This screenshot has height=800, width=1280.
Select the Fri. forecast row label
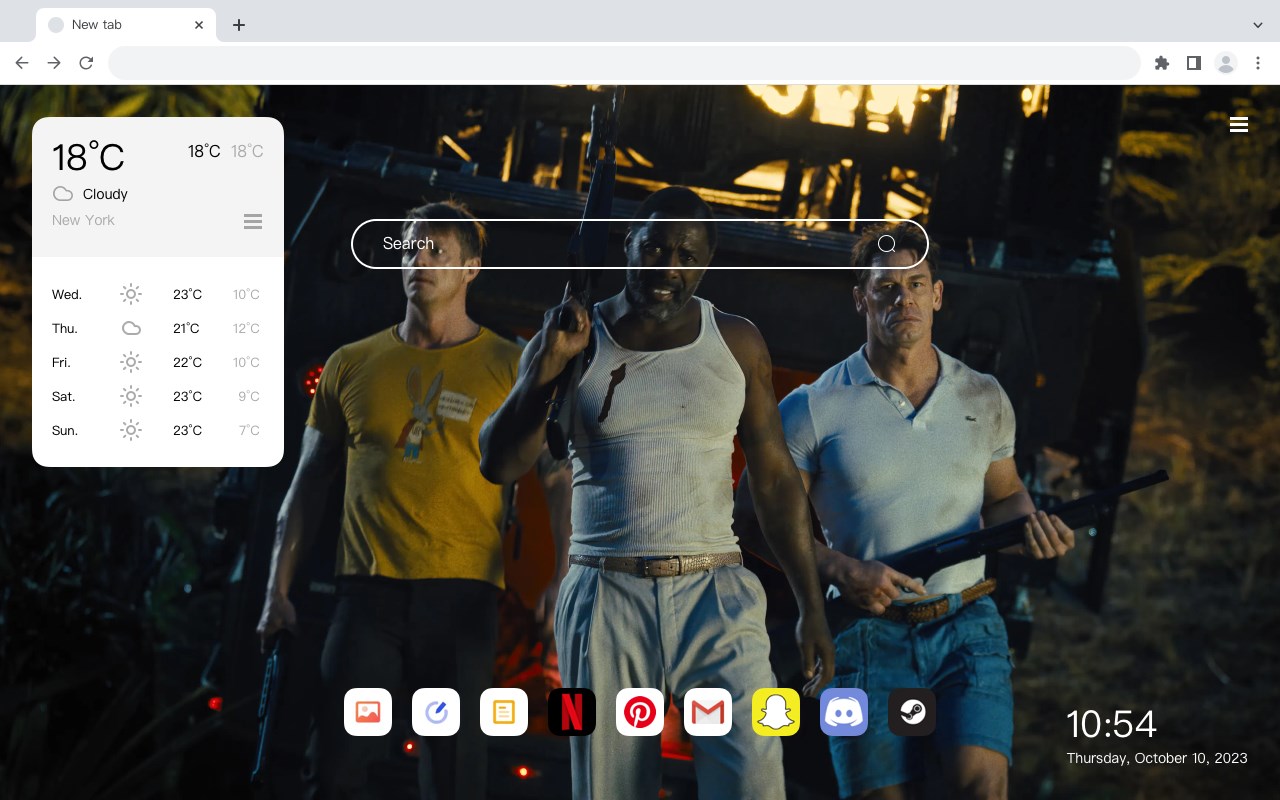click(61, 362)
